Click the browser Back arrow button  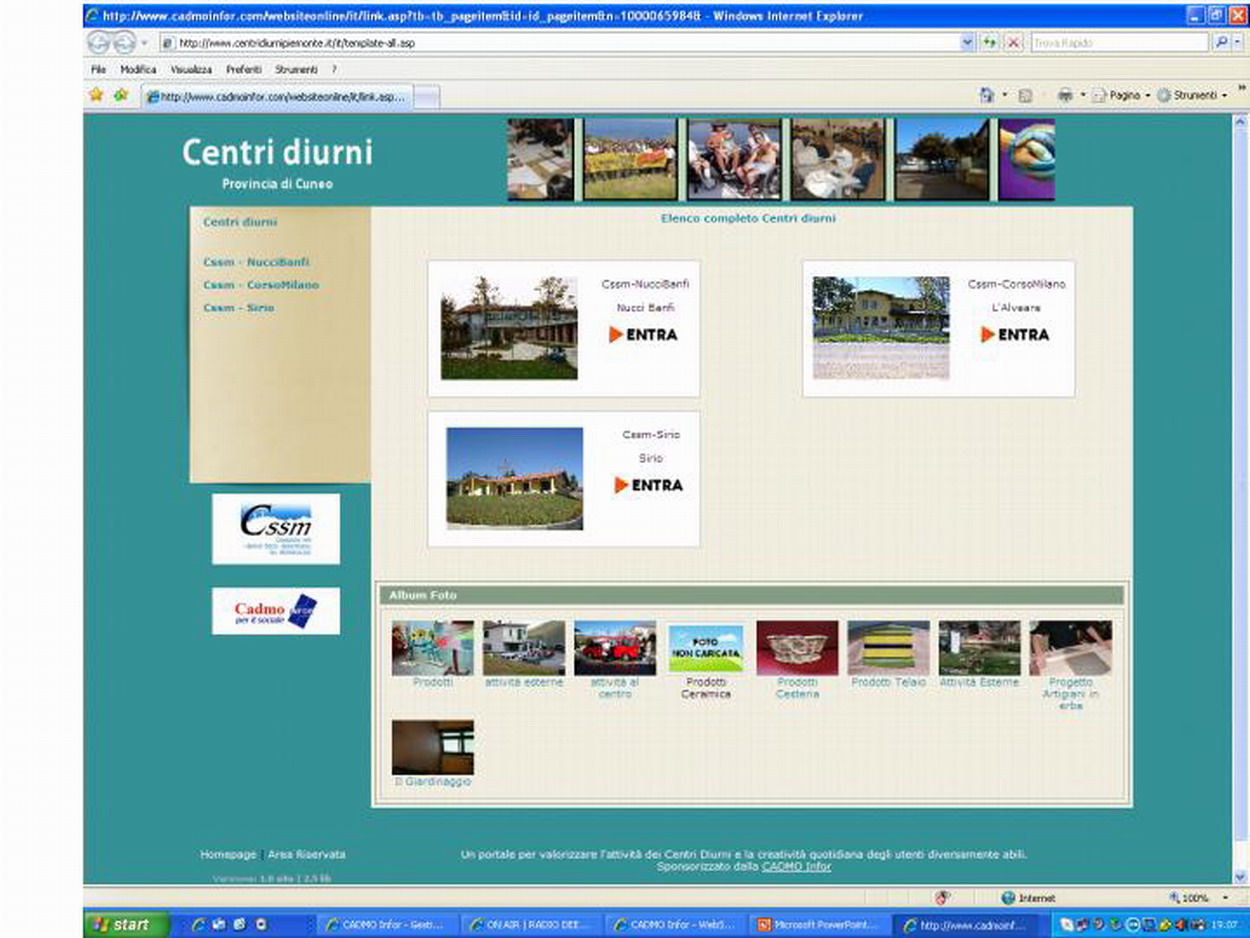(98, 43)
